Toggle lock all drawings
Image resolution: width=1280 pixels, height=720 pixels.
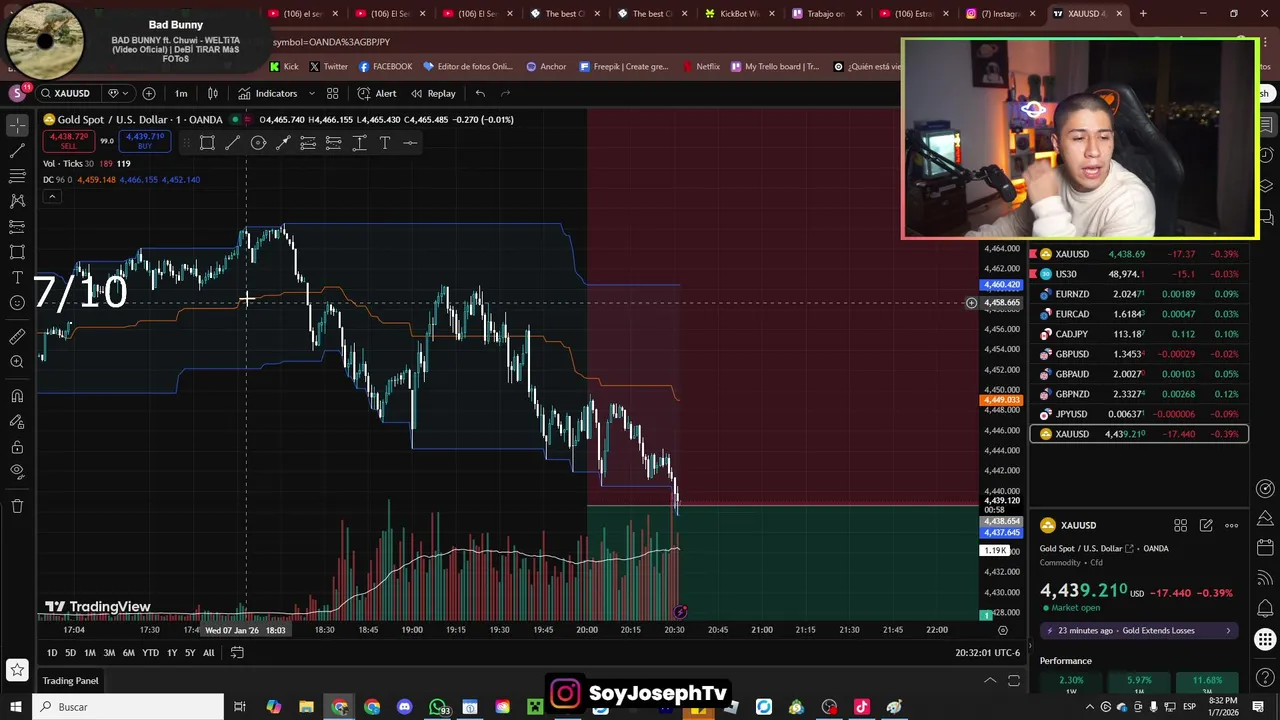(17, 447)
